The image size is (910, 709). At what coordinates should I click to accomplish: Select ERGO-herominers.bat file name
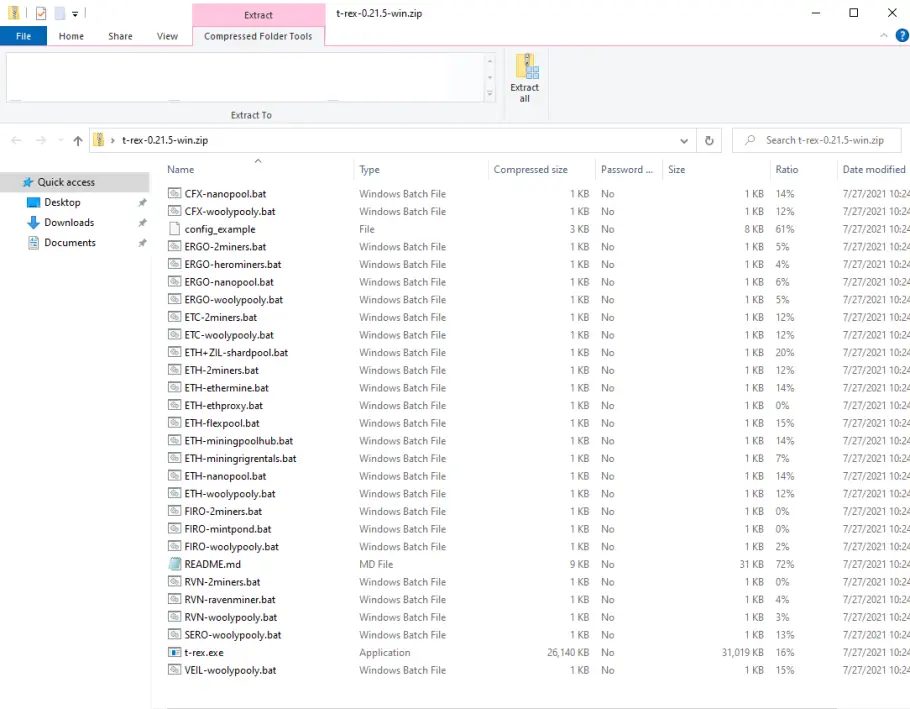coord(233,264)
